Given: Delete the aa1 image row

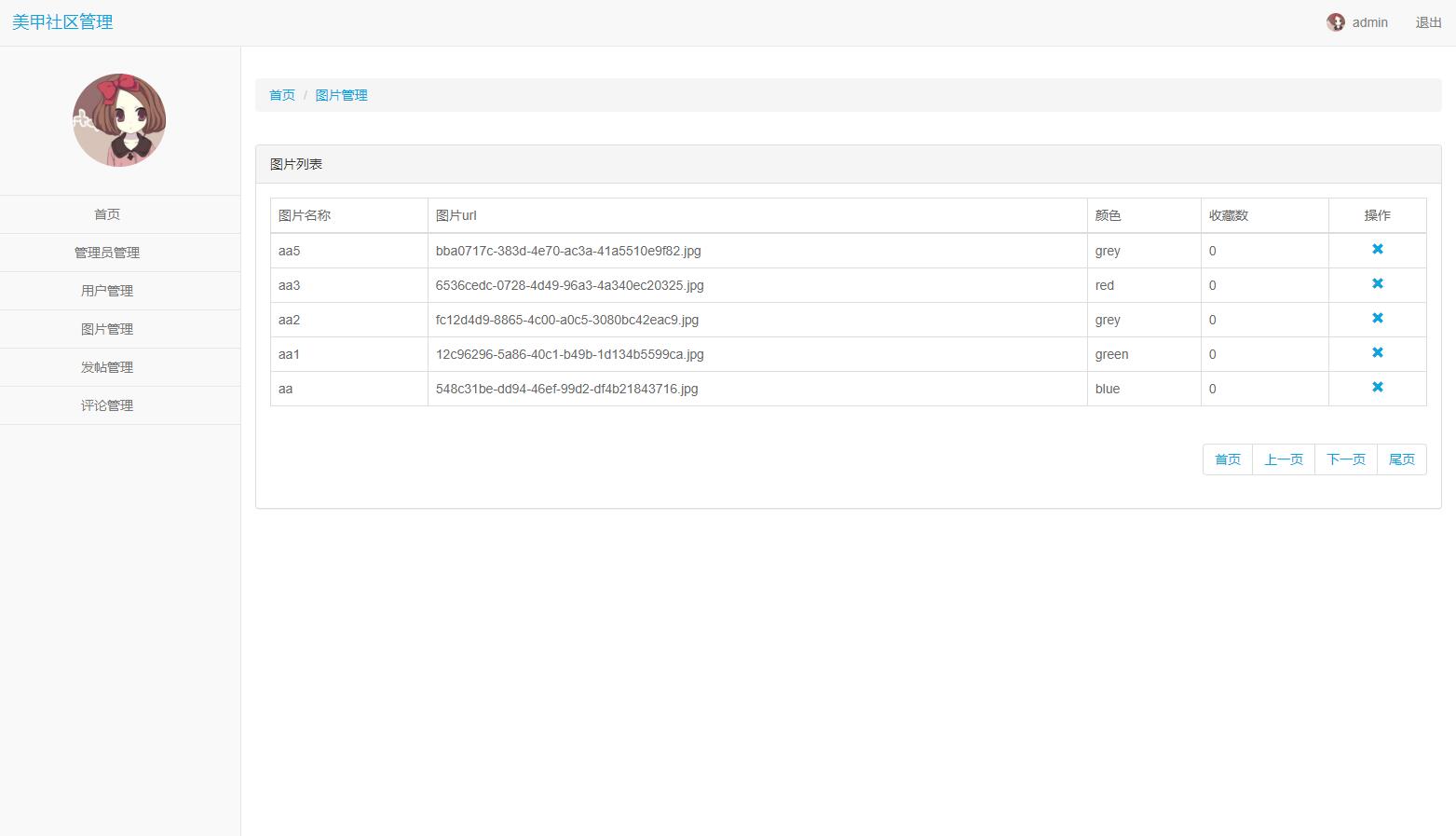Looking at the screenshot, I should pos(1377,352).
